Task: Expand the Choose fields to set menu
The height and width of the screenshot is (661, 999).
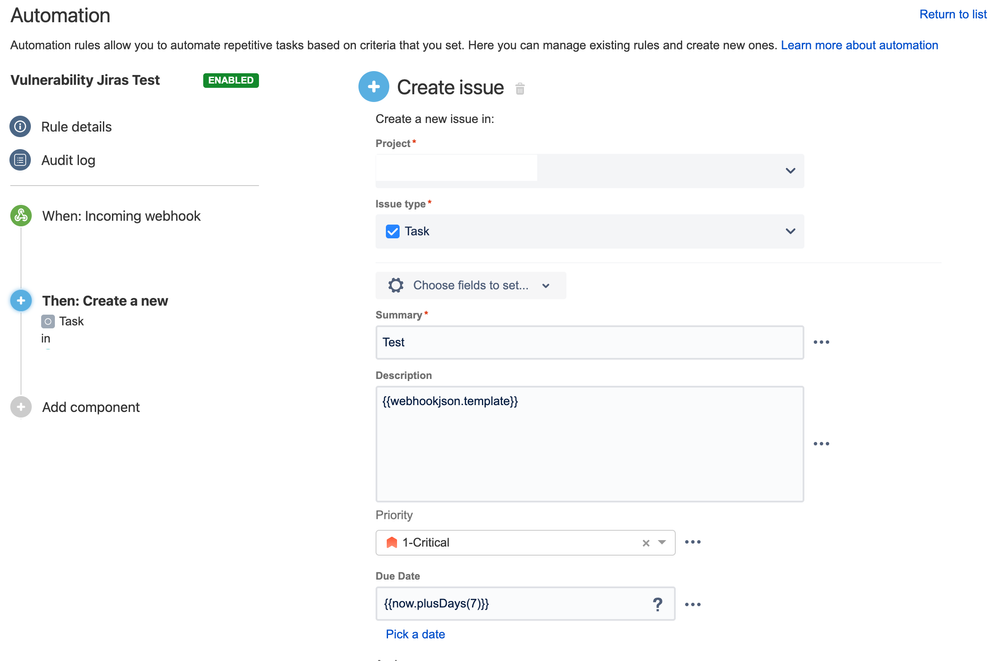Action: click(x=470, y=285)
